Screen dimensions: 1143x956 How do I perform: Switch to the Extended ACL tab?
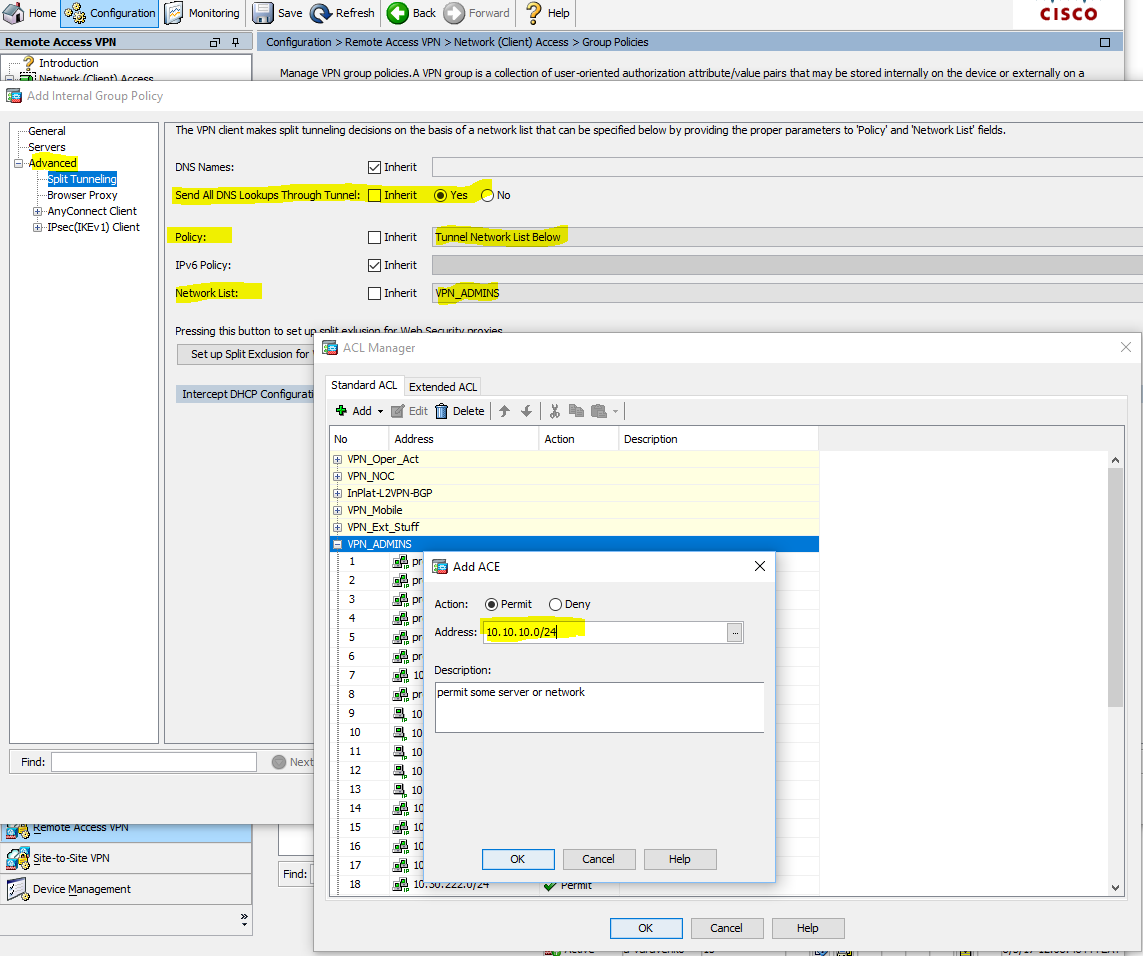pyautogui.click(x=443, y=387)
